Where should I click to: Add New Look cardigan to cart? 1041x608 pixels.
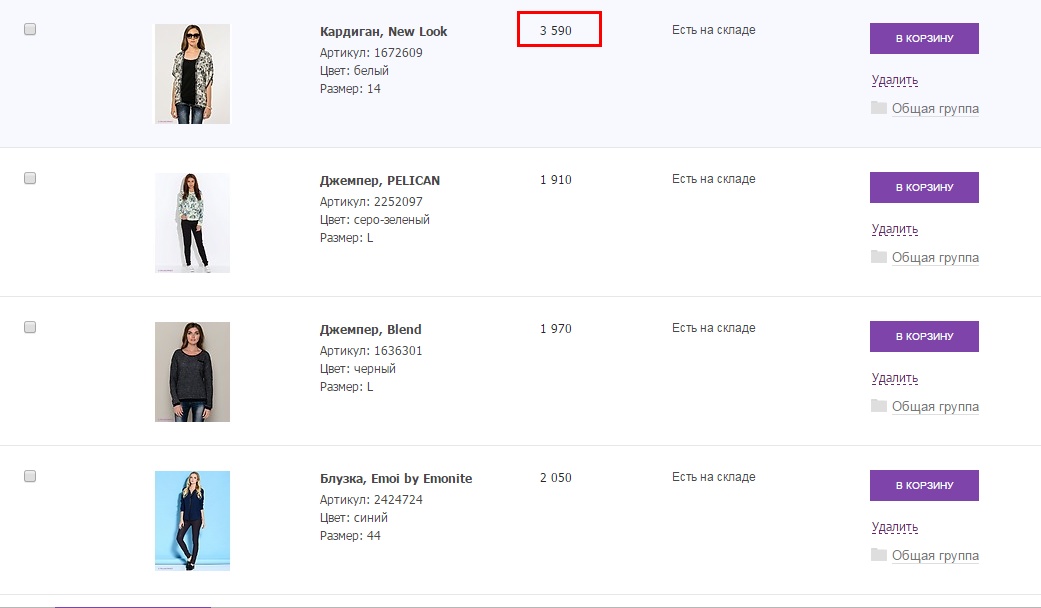coord(924,39)
